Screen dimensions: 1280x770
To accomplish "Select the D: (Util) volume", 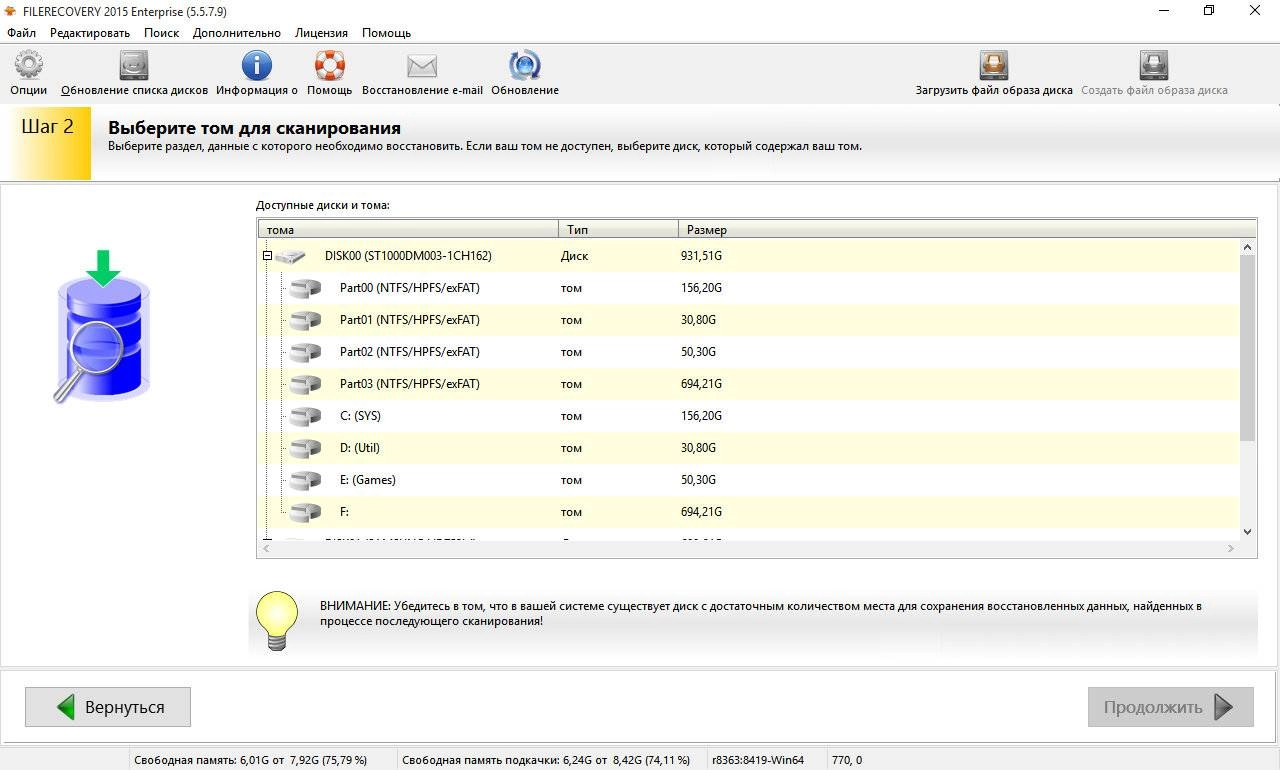I will 748,448.
